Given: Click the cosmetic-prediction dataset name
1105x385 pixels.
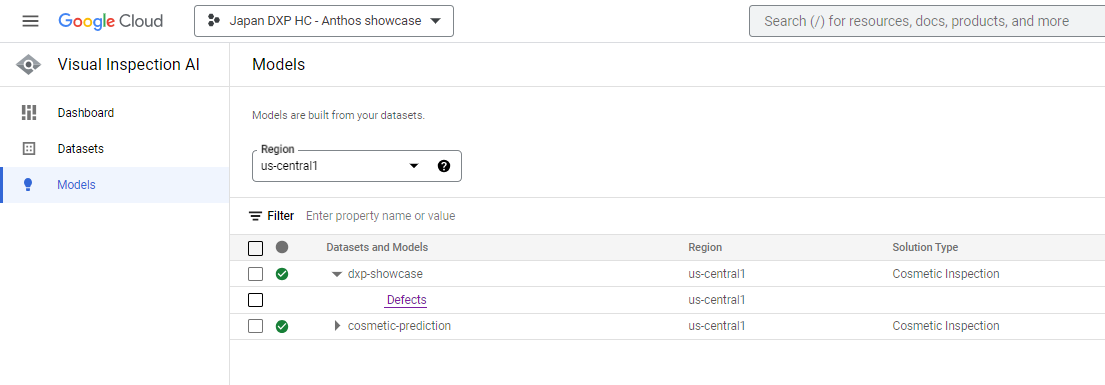Looking at the screenshot, I should 400,326.
